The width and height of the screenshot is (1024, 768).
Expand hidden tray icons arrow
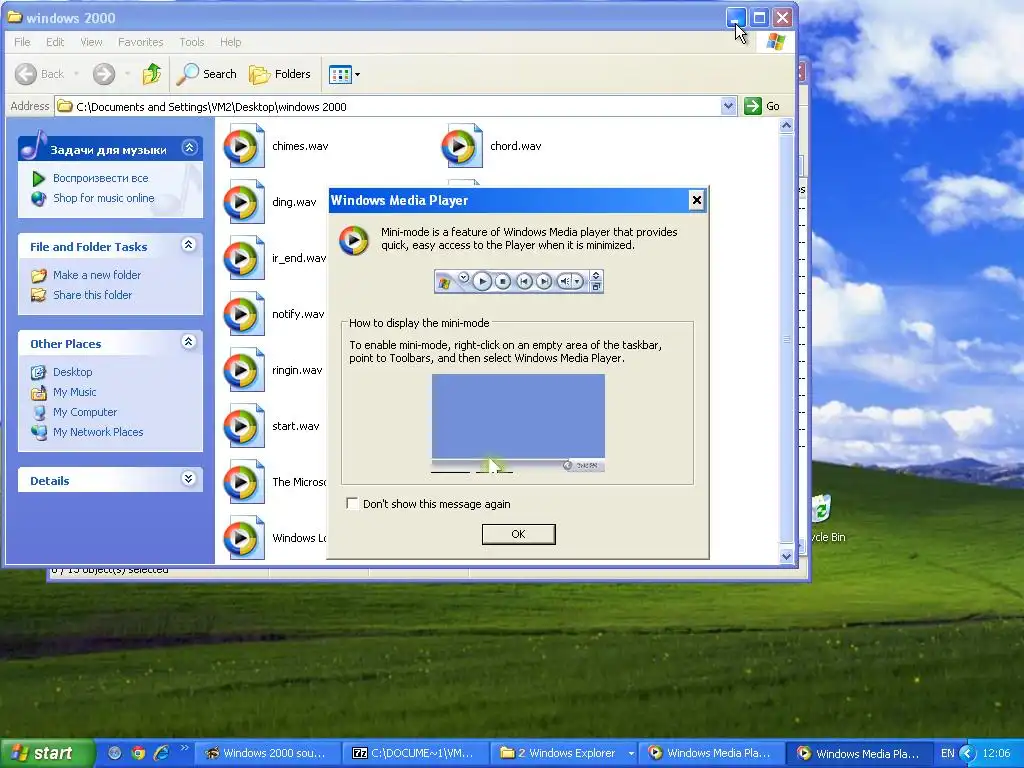coord(967,753)
